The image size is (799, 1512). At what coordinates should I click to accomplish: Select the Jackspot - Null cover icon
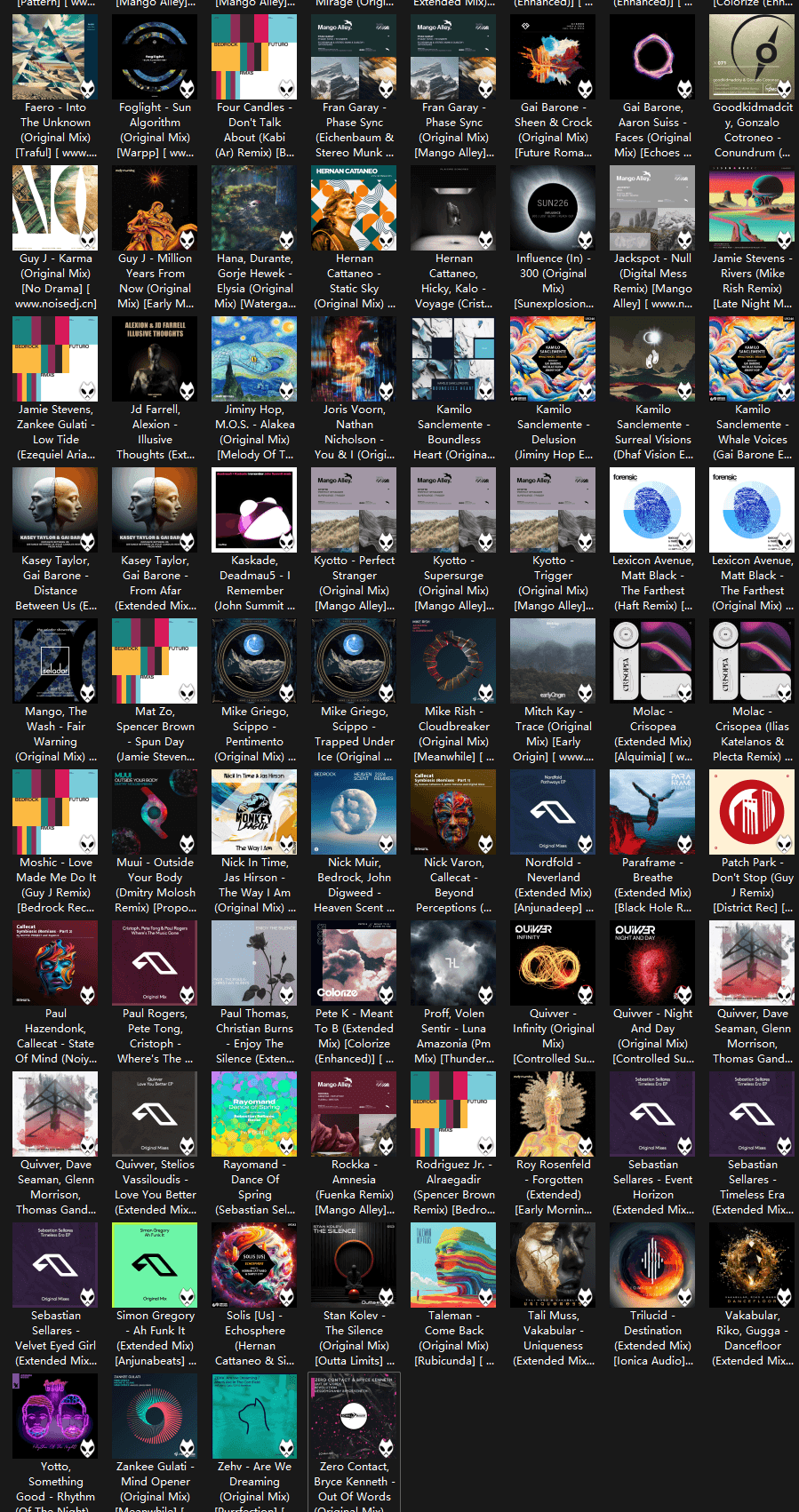click(652, 208)
